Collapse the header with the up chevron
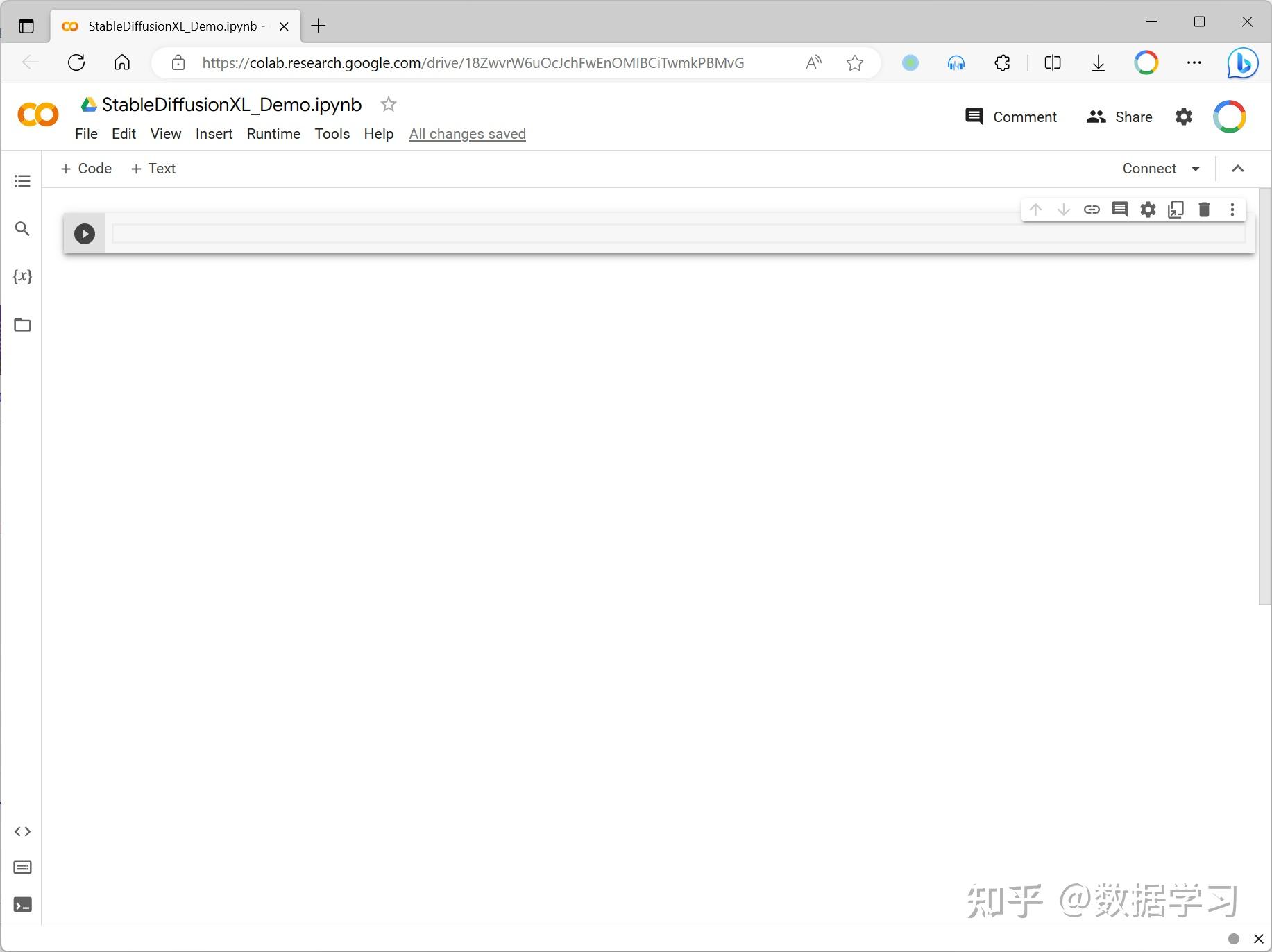 [x=1238, y=168]
